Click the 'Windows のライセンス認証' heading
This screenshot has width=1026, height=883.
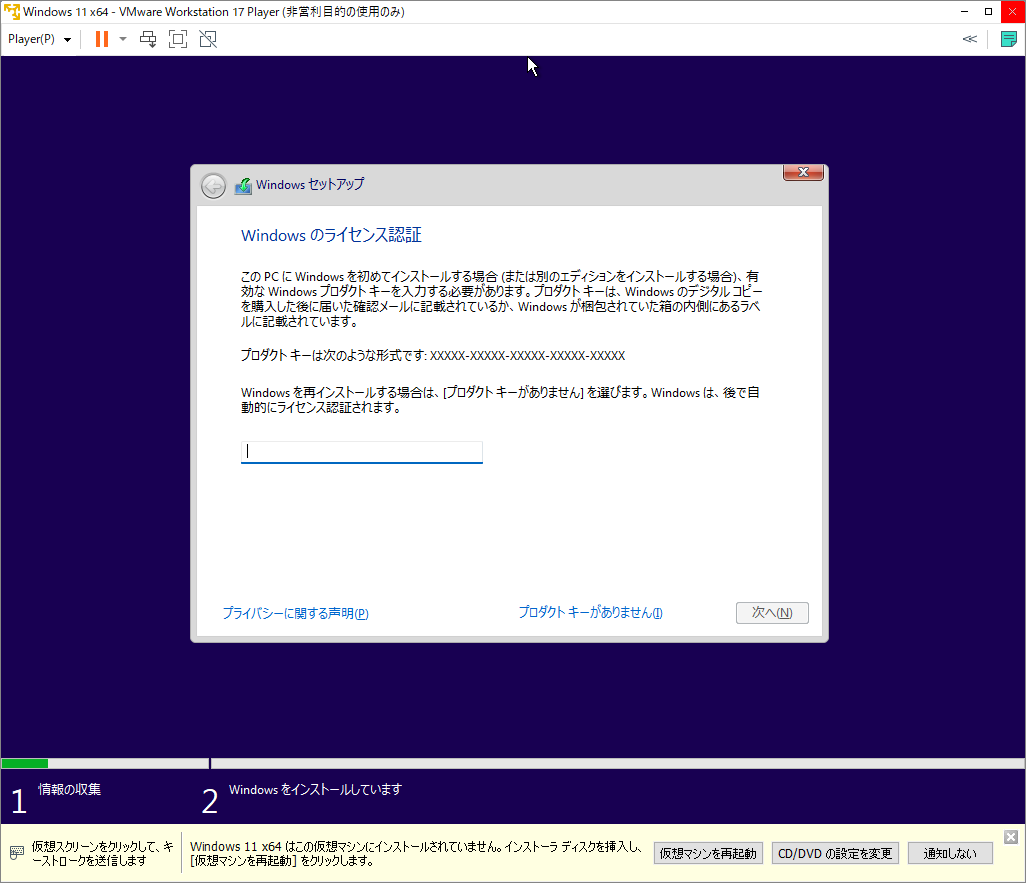pyautogui.click(x=331, y=235)
